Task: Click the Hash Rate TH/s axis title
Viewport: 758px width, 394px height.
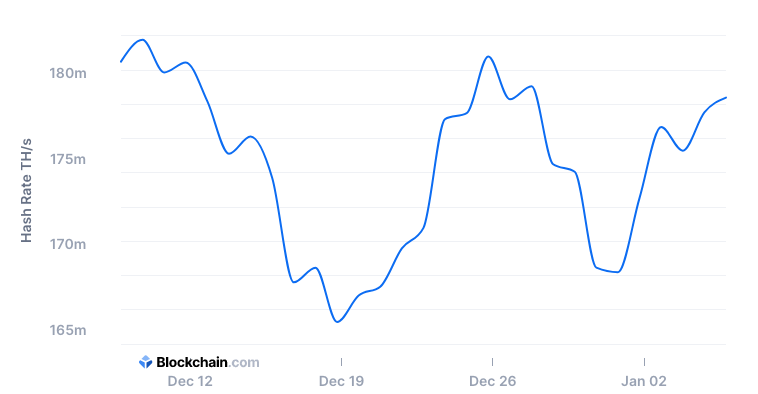Action: pyautogui.click(x=26, y=190)
